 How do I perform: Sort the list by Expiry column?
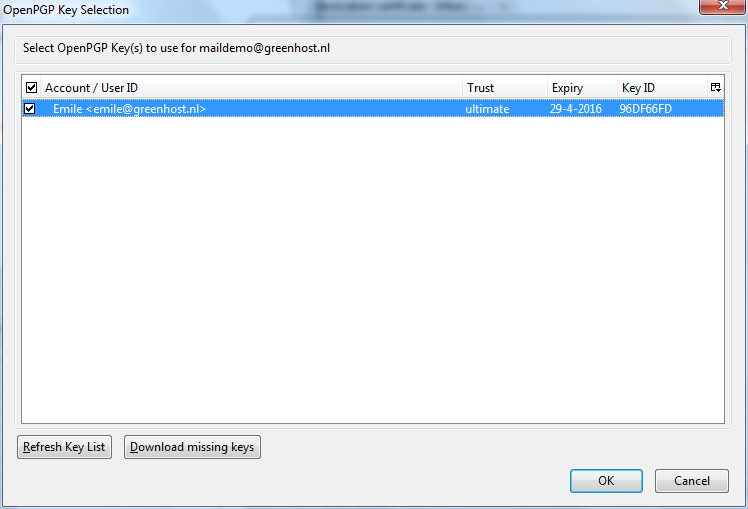582,88
